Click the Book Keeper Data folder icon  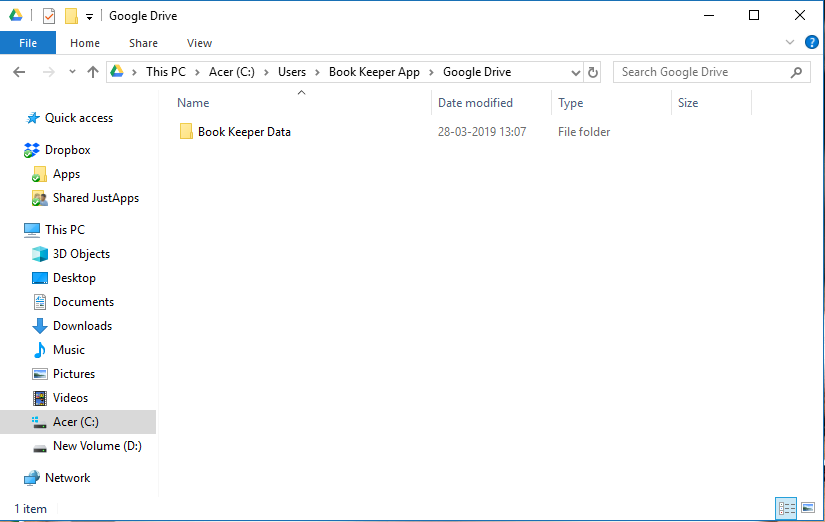pyautogui.click(x=186, y=132)
